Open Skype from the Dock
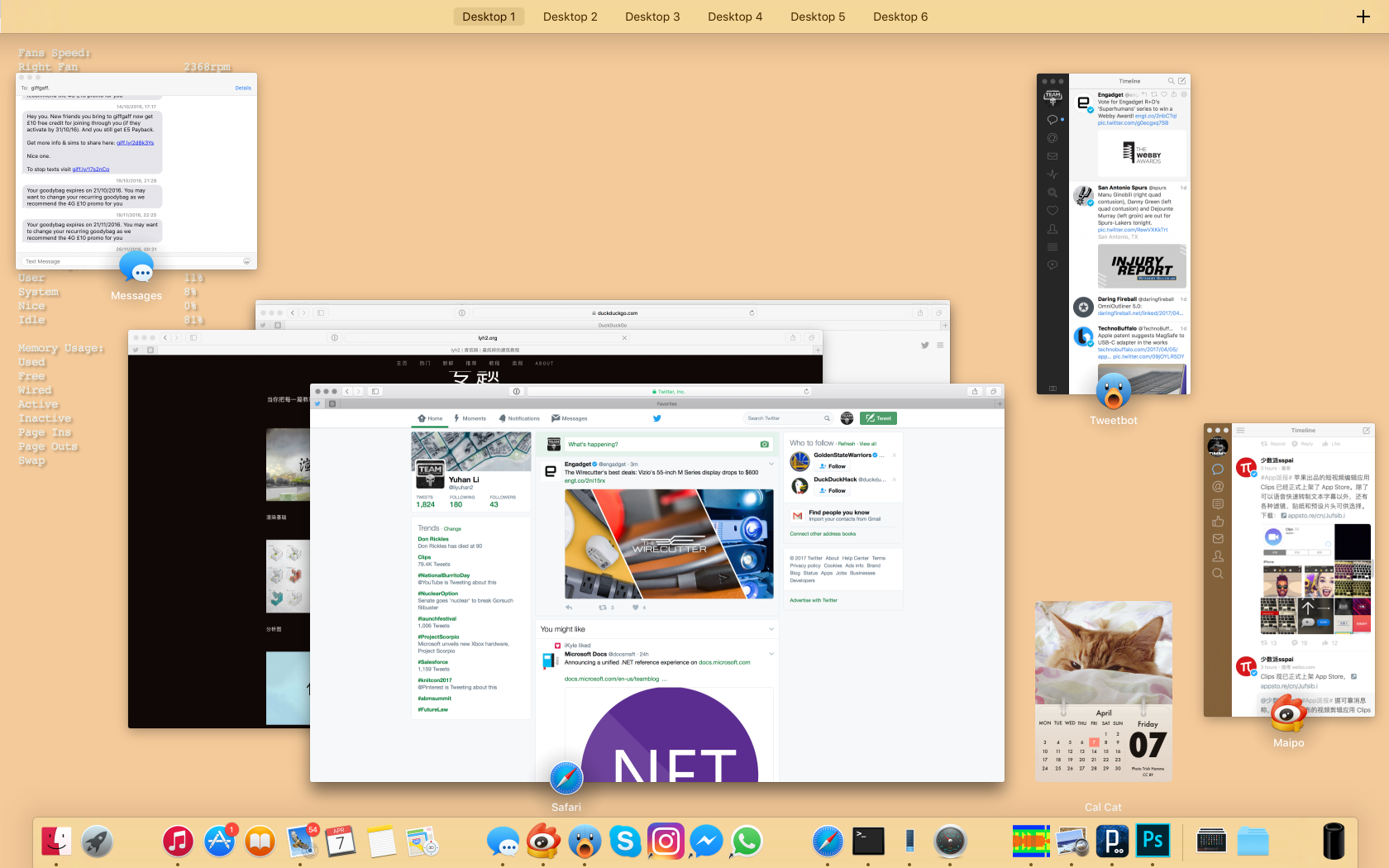 [625, 841]
